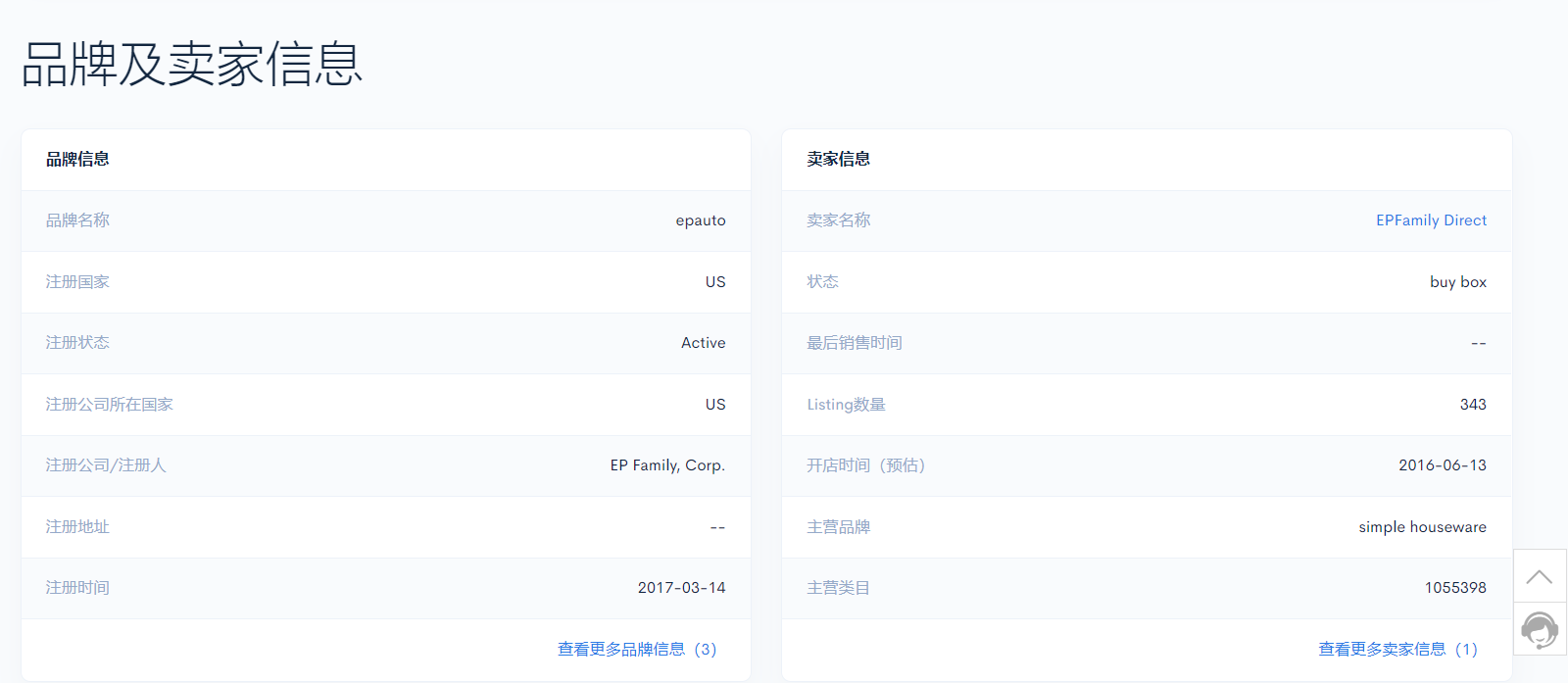Click the US value beside 注册公司所在国家
Screen dimensions: 1568x683
pos(715,405)
